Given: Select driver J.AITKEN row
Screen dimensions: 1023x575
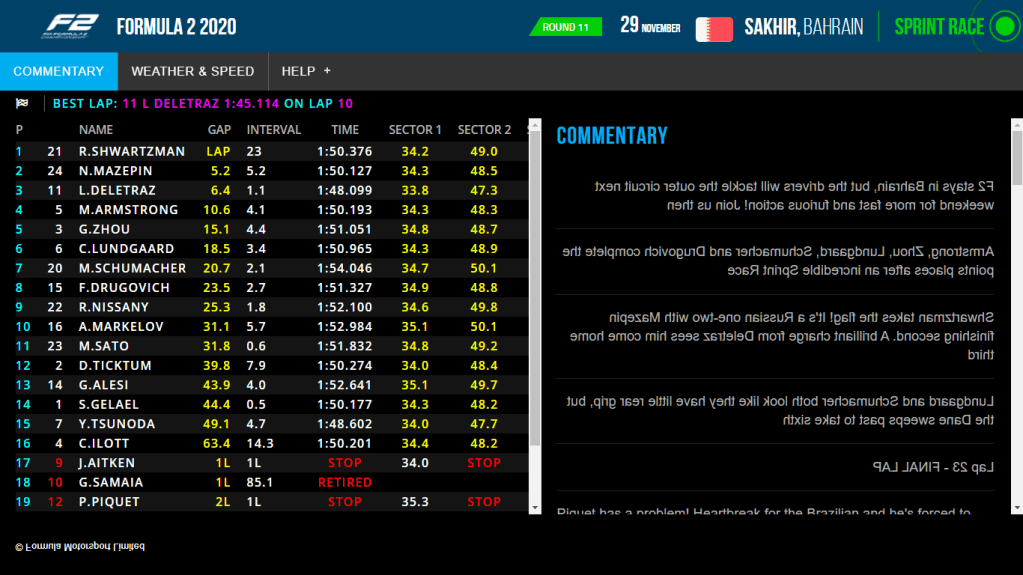Looking at the screenshot, I should click(271, 463).
